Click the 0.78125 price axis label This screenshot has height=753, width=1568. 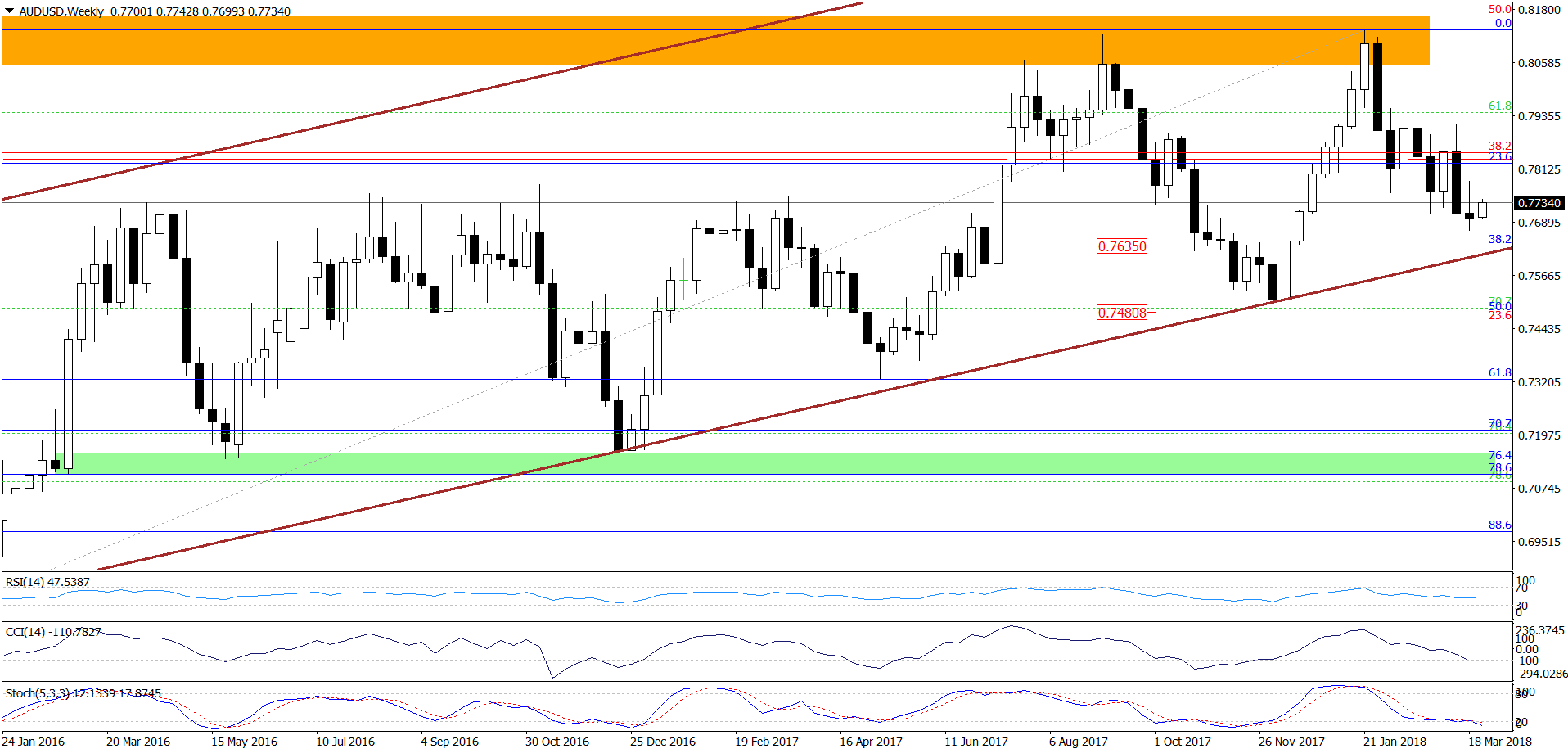1539,169
